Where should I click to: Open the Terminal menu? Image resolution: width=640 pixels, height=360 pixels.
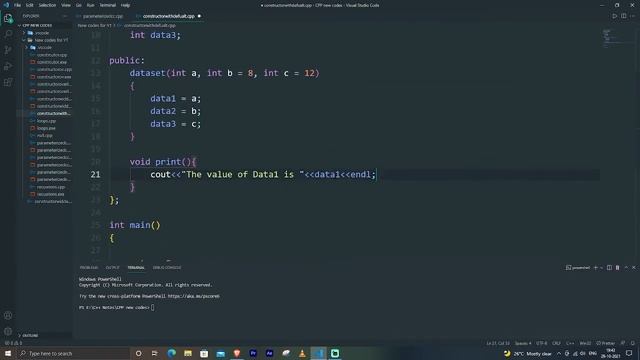pos(107,5)
